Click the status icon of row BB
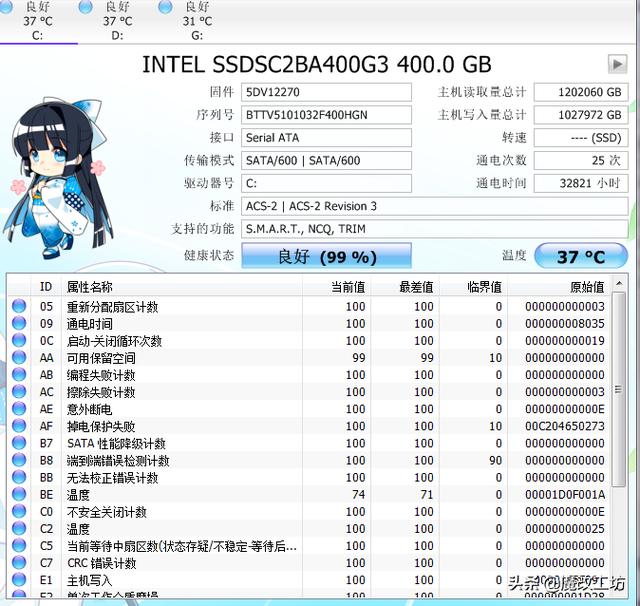640x606 pixels. tap(19, 477)
